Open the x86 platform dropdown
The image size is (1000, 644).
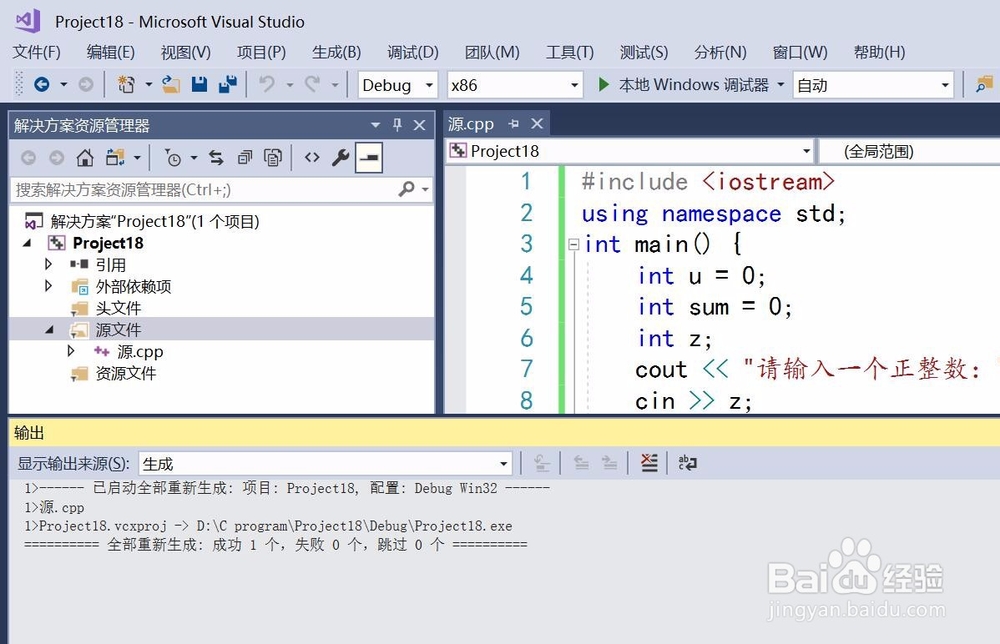pyautogui.click(x=575, y=85)
